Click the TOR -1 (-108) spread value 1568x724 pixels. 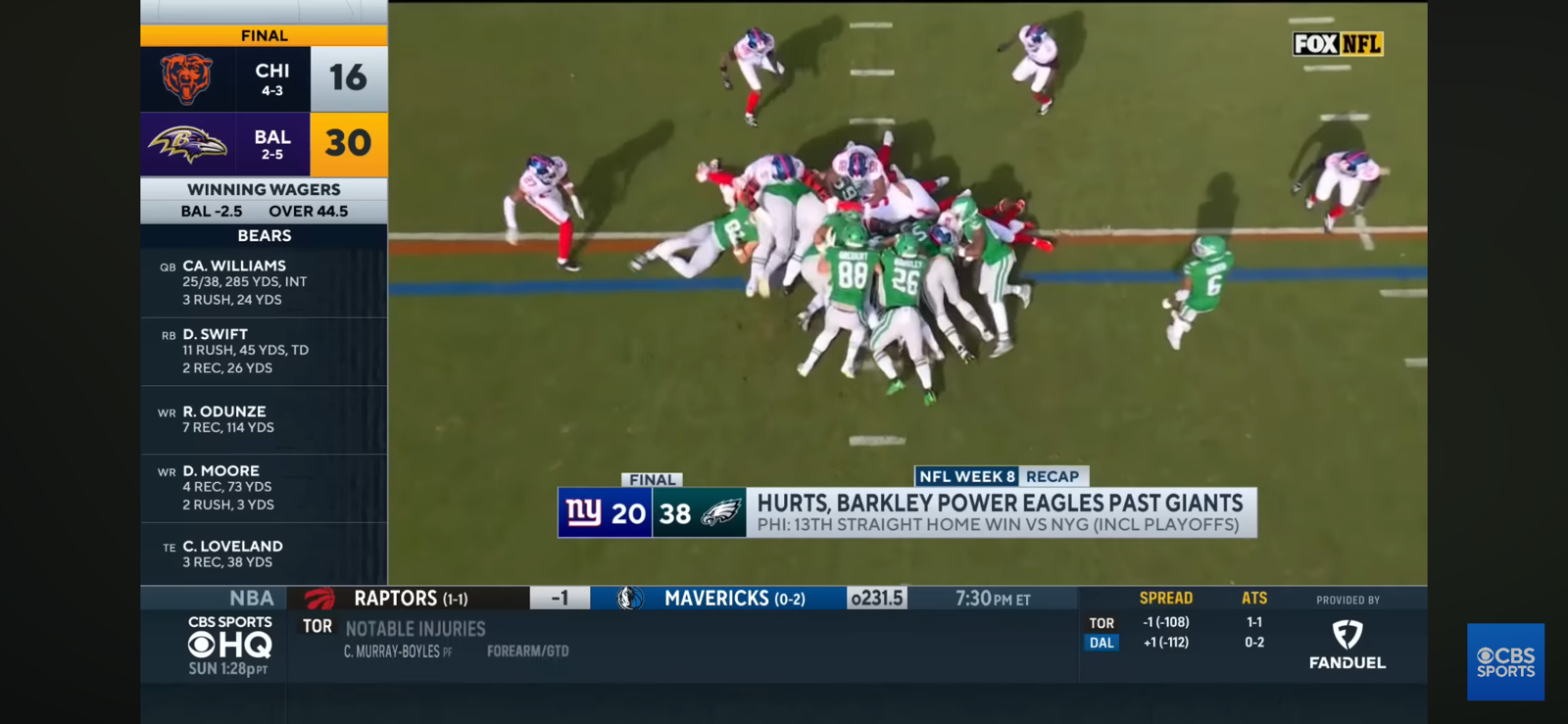(x=1165, y=622)
